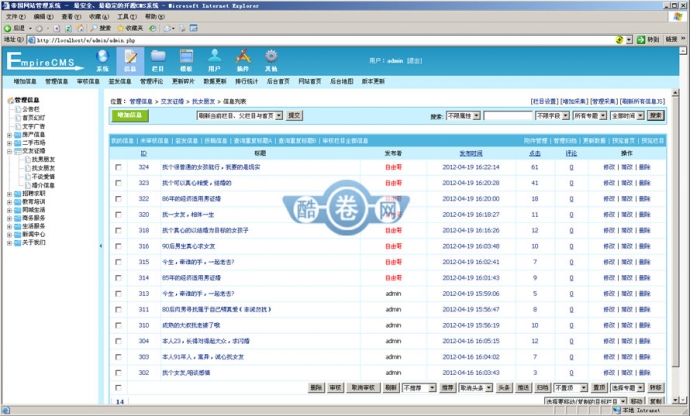Select 找女朋友 in the left tree
The image size is (690, 416).
pyautogui.click(x=43, y=168)
